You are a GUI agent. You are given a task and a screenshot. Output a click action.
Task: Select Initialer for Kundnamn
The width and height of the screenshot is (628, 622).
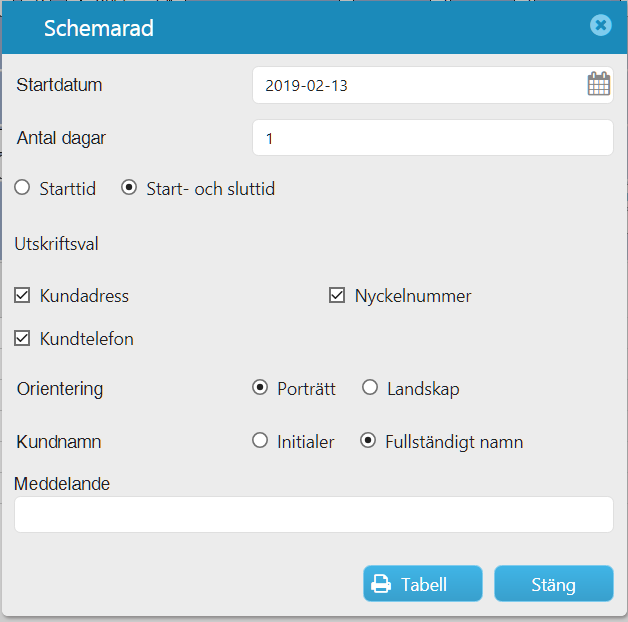(260, 440)
